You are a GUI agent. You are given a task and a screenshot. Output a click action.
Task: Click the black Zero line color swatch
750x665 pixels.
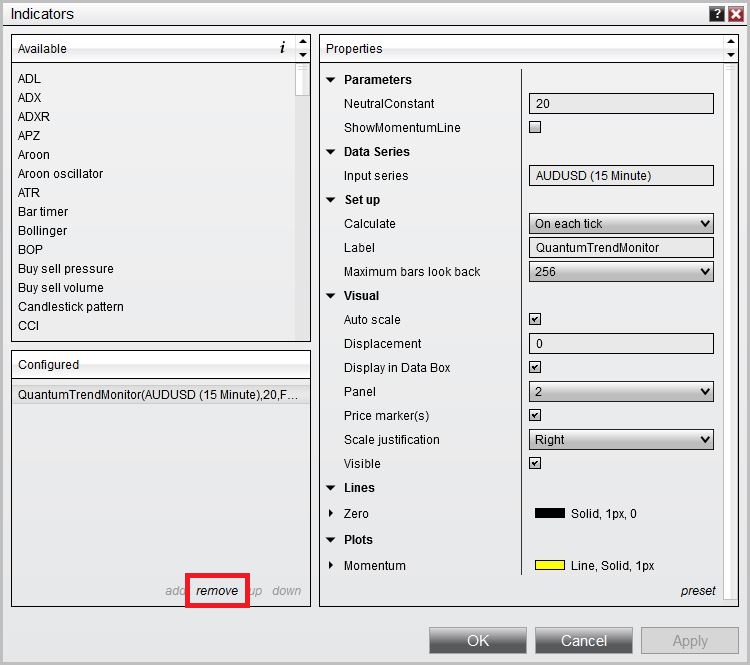point(550,513)
